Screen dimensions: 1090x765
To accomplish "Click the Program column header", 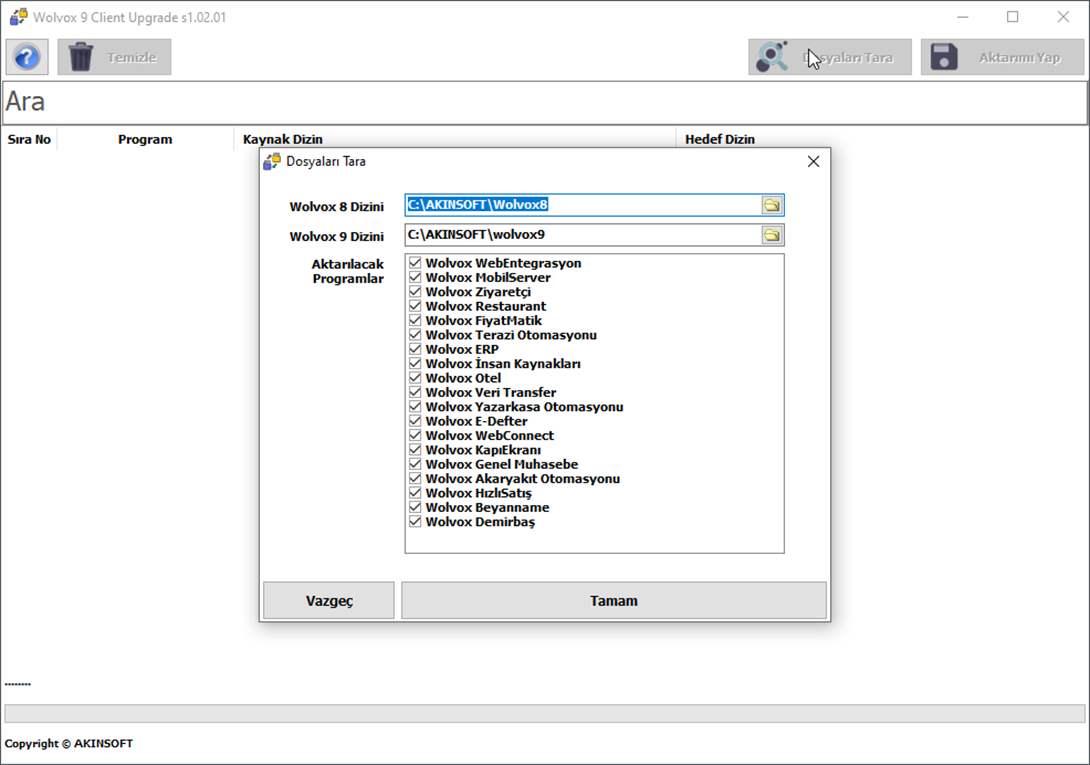I will point(145,139).
